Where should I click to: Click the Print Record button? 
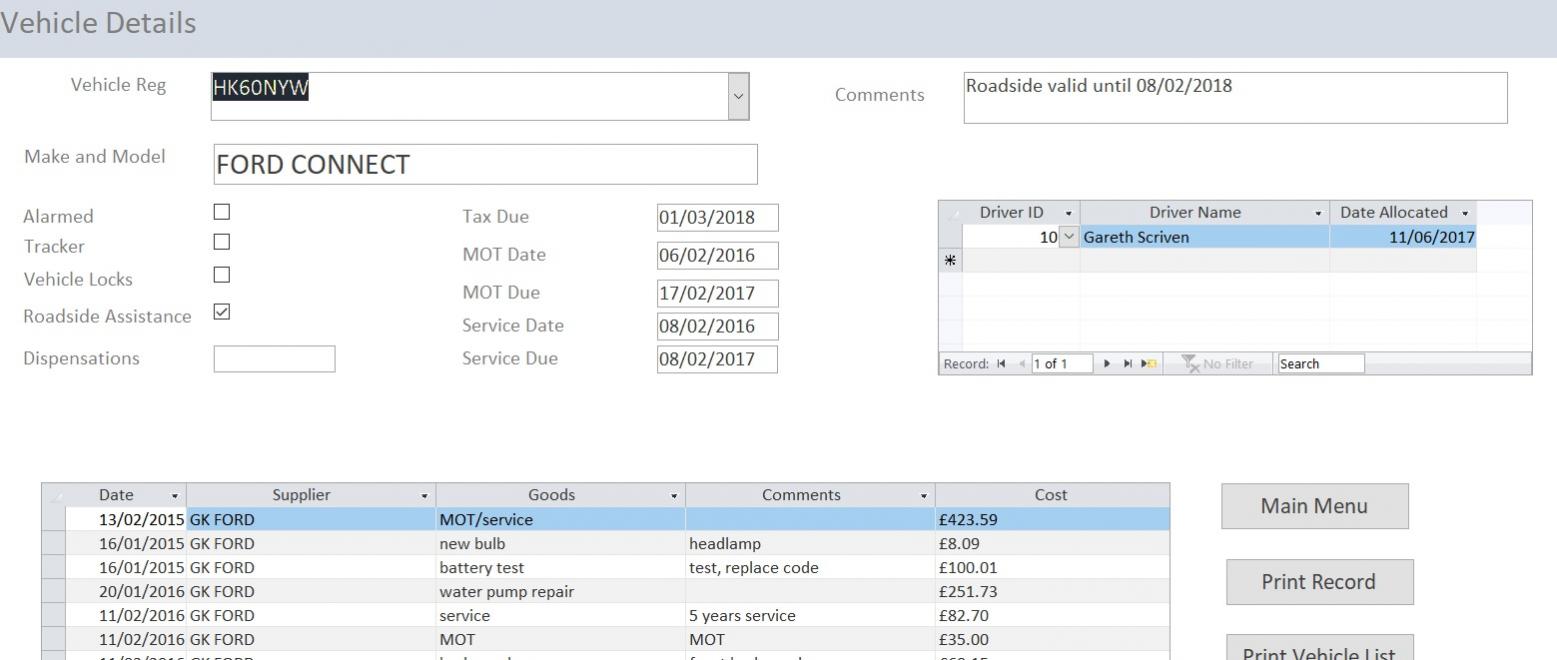pos(1319,582)
